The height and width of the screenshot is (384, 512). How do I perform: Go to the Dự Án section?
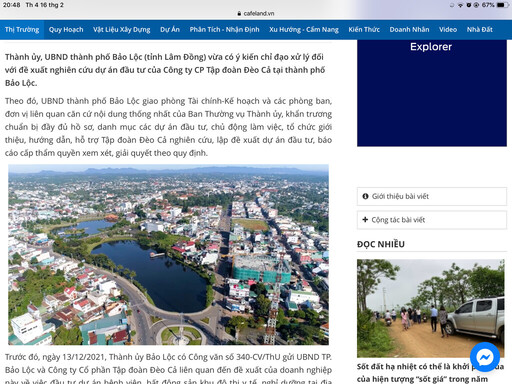tap(170, 30)
